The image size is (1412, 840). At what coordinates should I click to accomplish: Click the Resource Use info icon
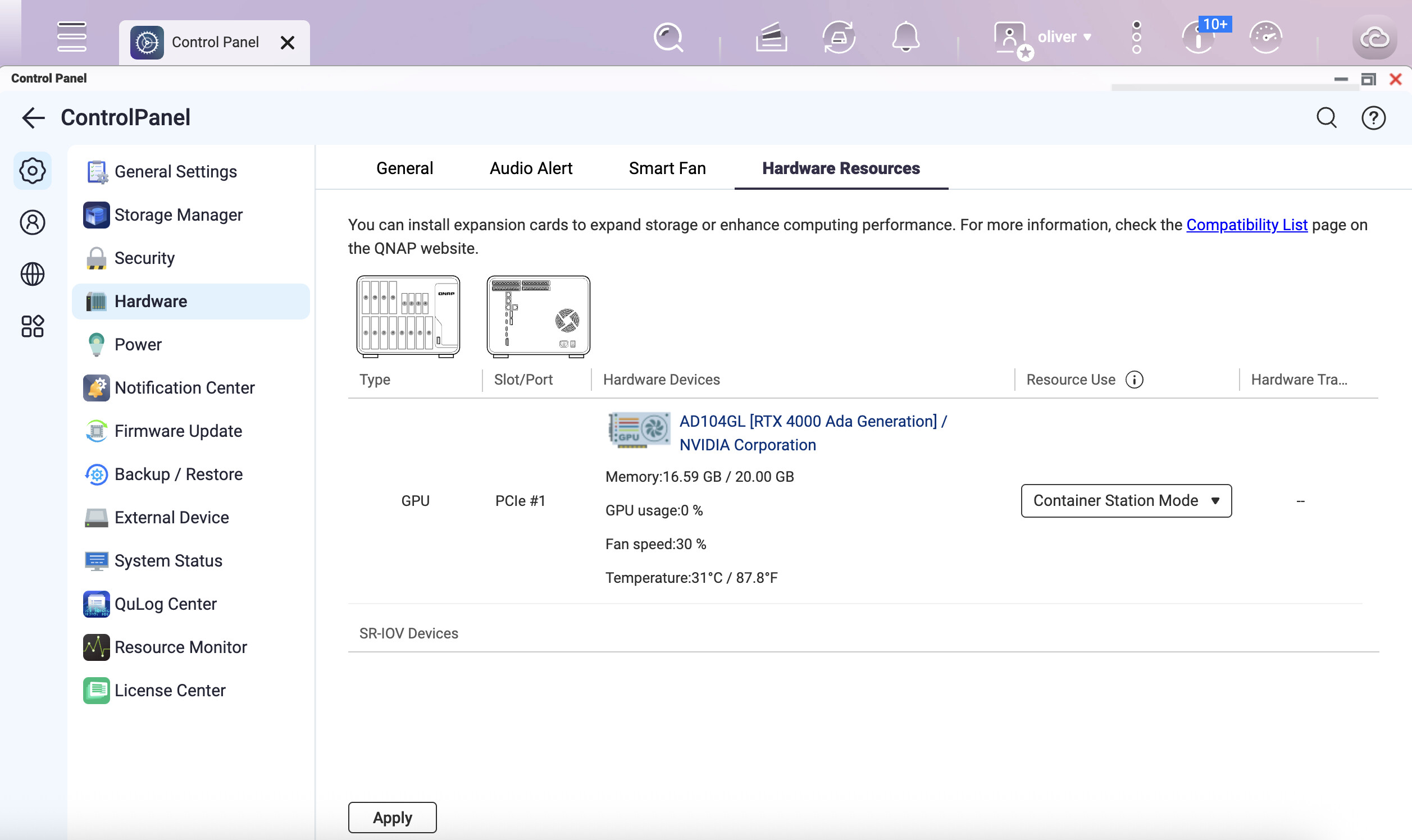[1134, 380]
